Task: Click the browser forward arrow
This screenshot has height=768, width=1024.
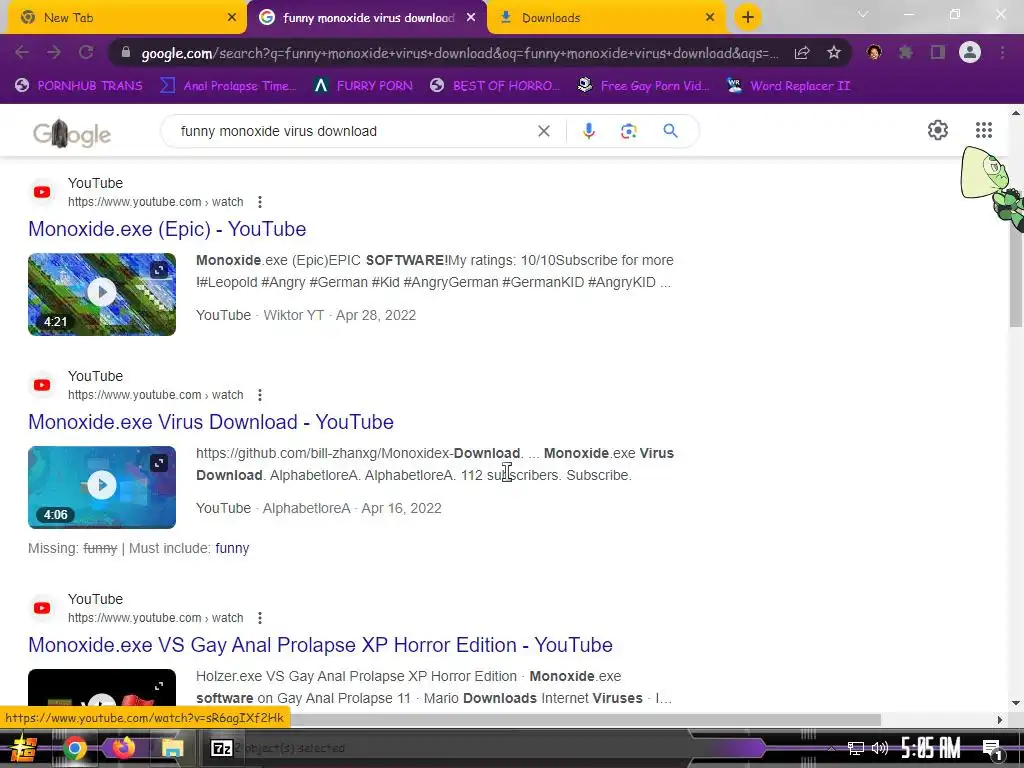Action: coord(54,52)
